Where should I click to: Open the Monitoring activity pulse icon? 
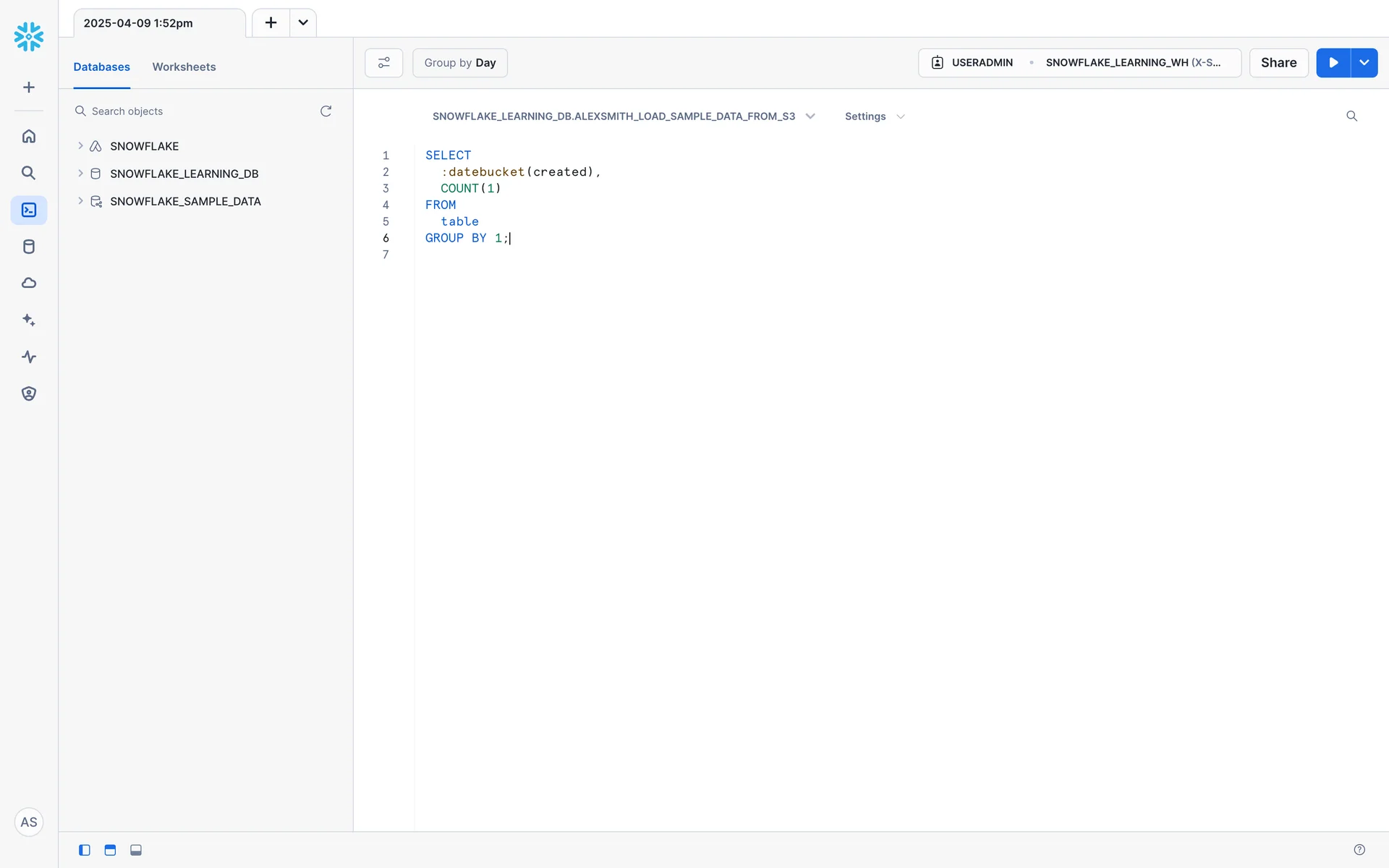[x=29, y=357]
